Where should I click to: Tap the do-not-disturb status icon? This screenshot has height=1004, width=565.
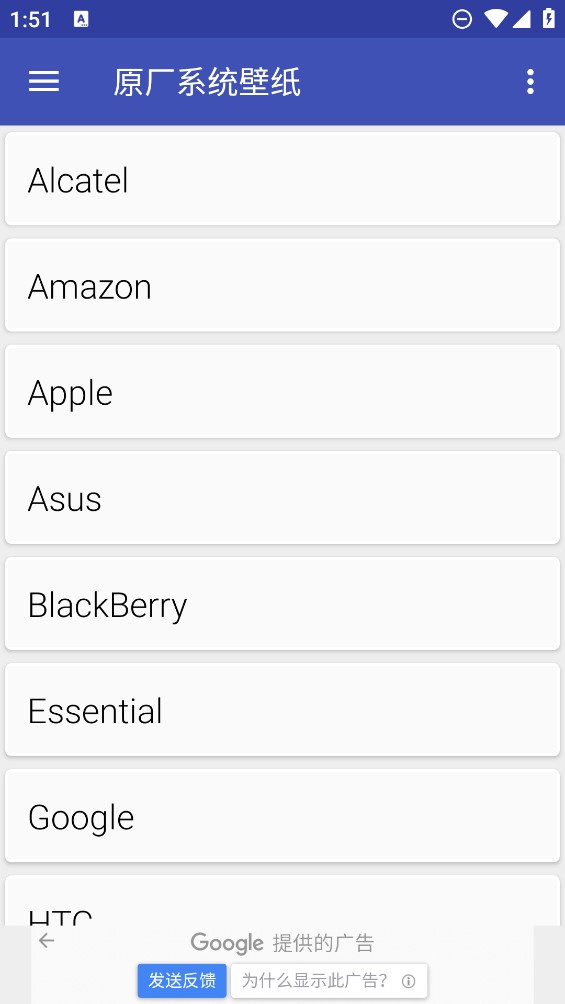click(462, 19)
